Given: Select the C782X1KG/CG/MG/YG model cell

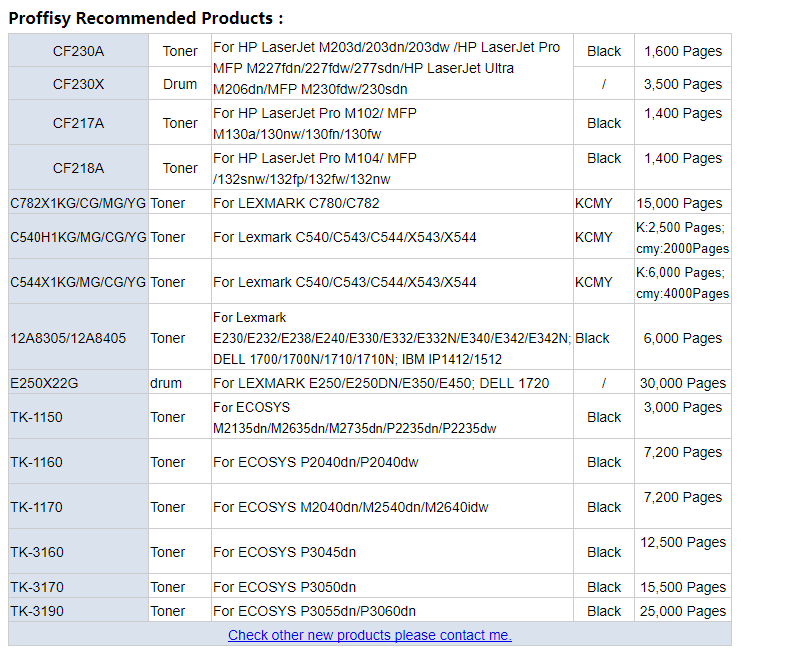Looking at the screenshot, I should (78, 202).
